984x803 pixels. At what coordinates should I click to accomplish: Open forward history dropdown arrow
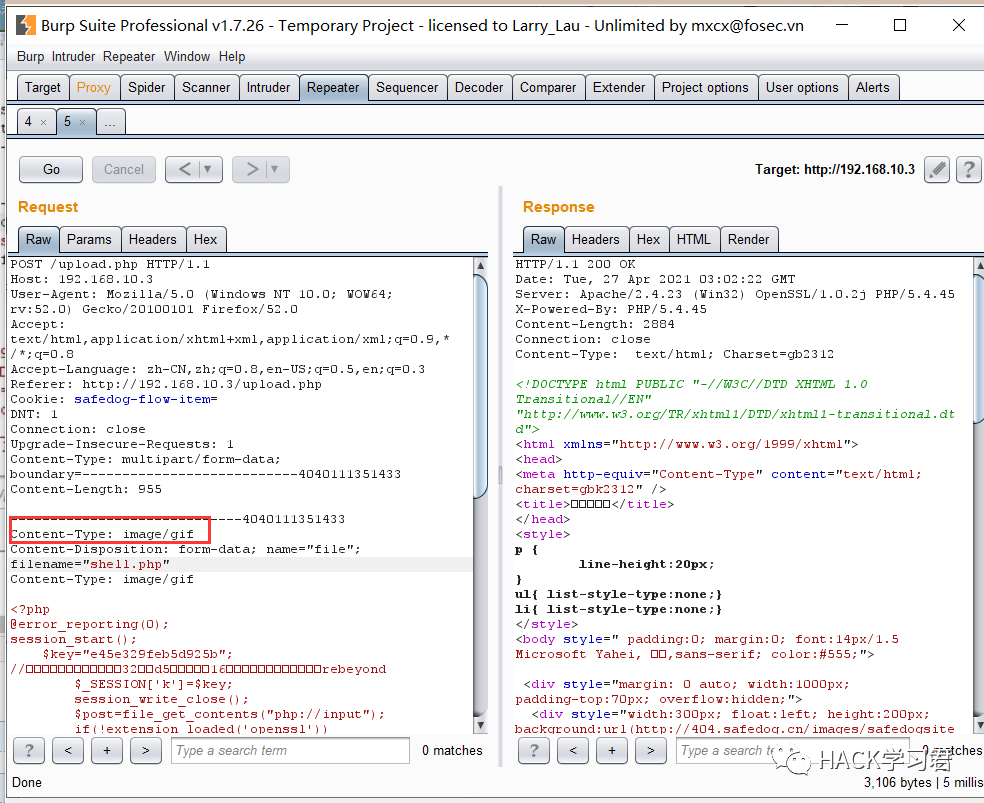tap(275, 169)
